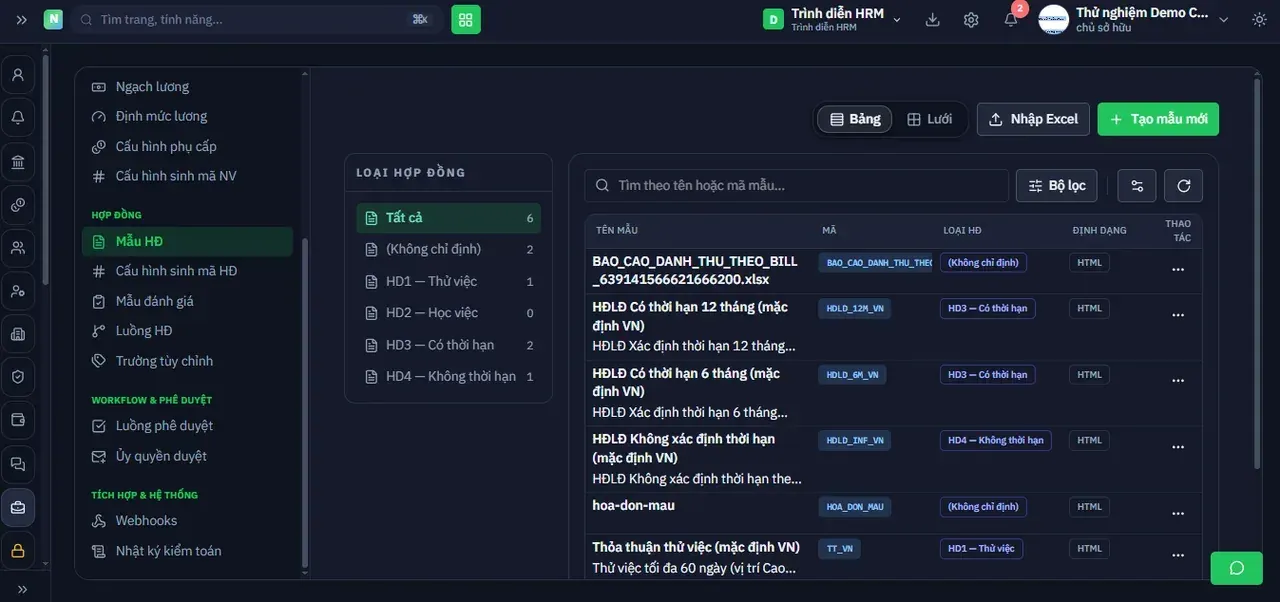Open the green chat bubble button
The image size is (1280, 602).
pyautogui.click(x=1236, y=568)
